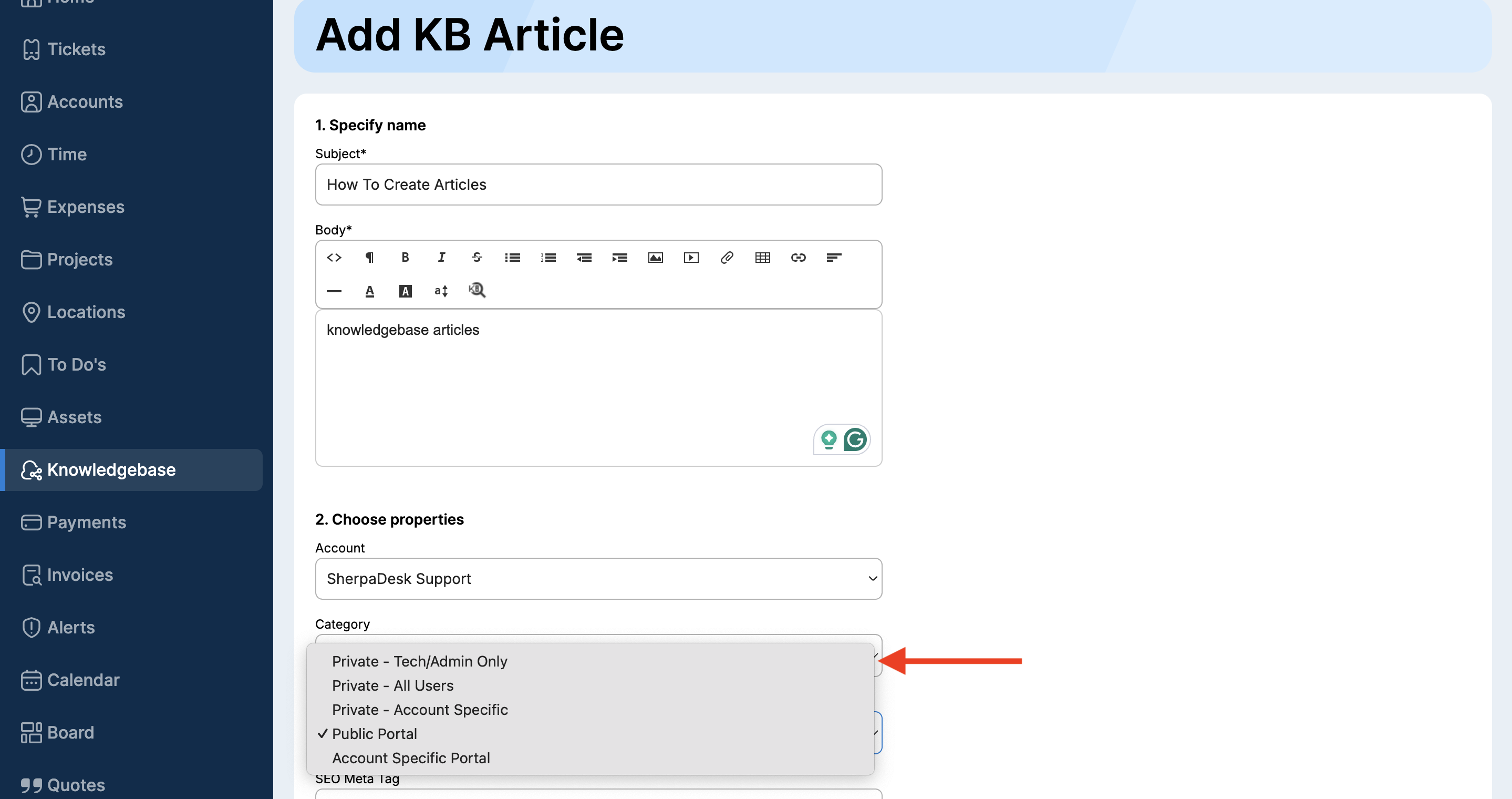
Task: Go to Invoices in sidebar
Action: coord(80,575)
